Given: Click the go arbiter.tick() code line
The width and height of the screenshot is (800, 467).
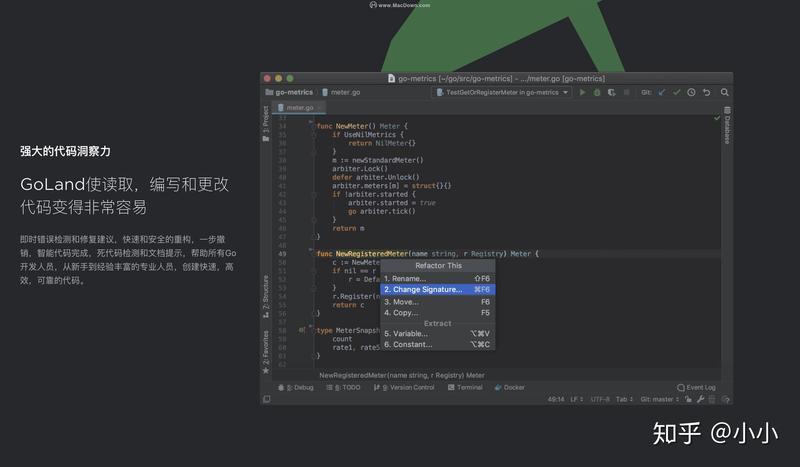Looking at the screenshot, I should [382, 211].
